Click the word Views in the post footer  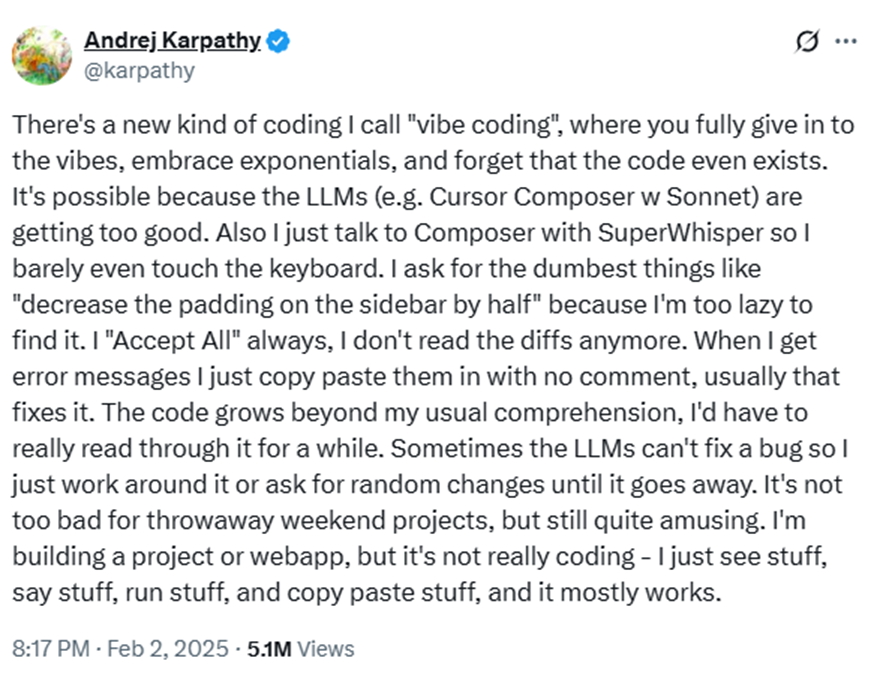pos(326,649)
